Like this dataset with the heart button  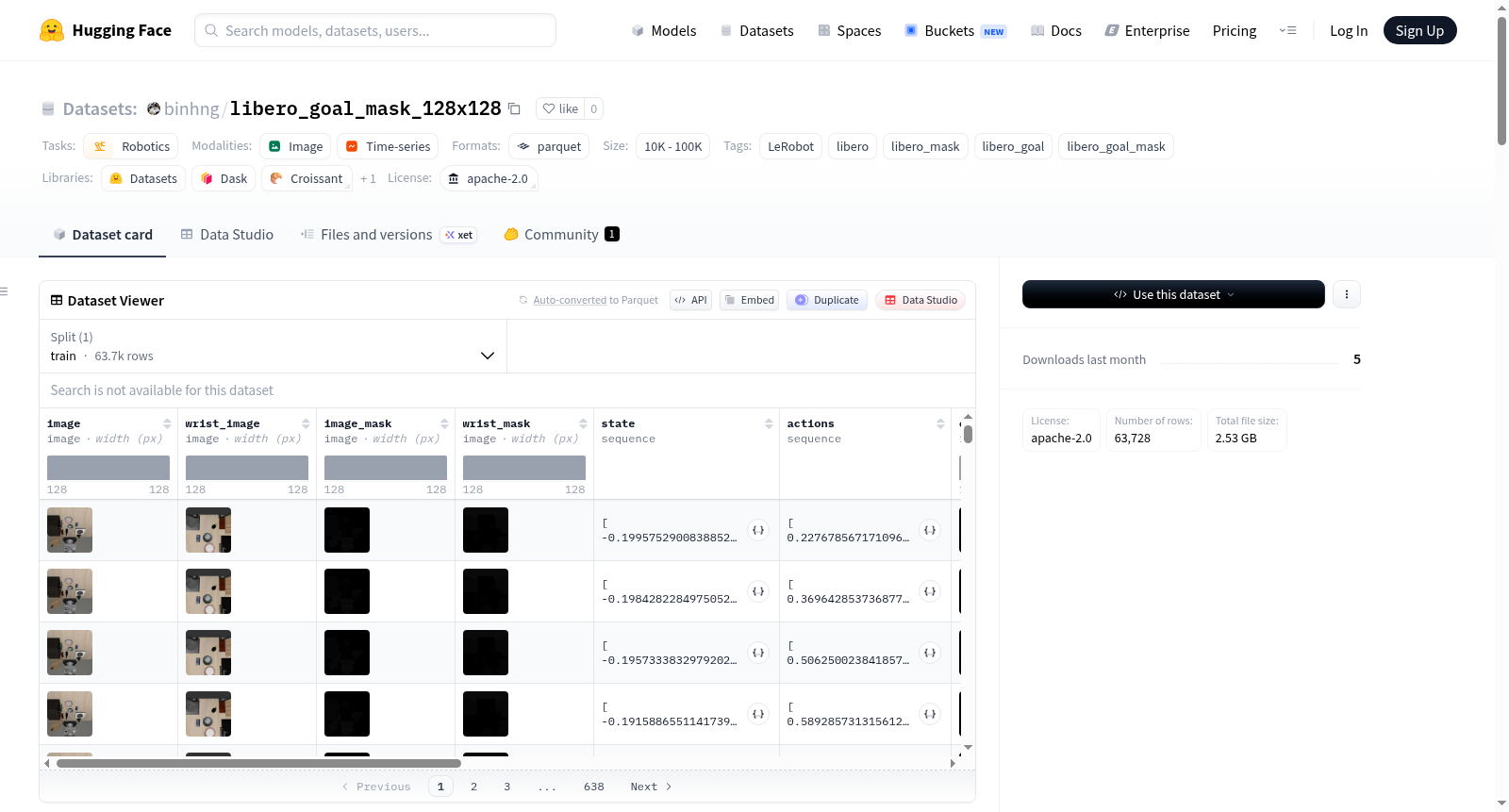(560, 108)
